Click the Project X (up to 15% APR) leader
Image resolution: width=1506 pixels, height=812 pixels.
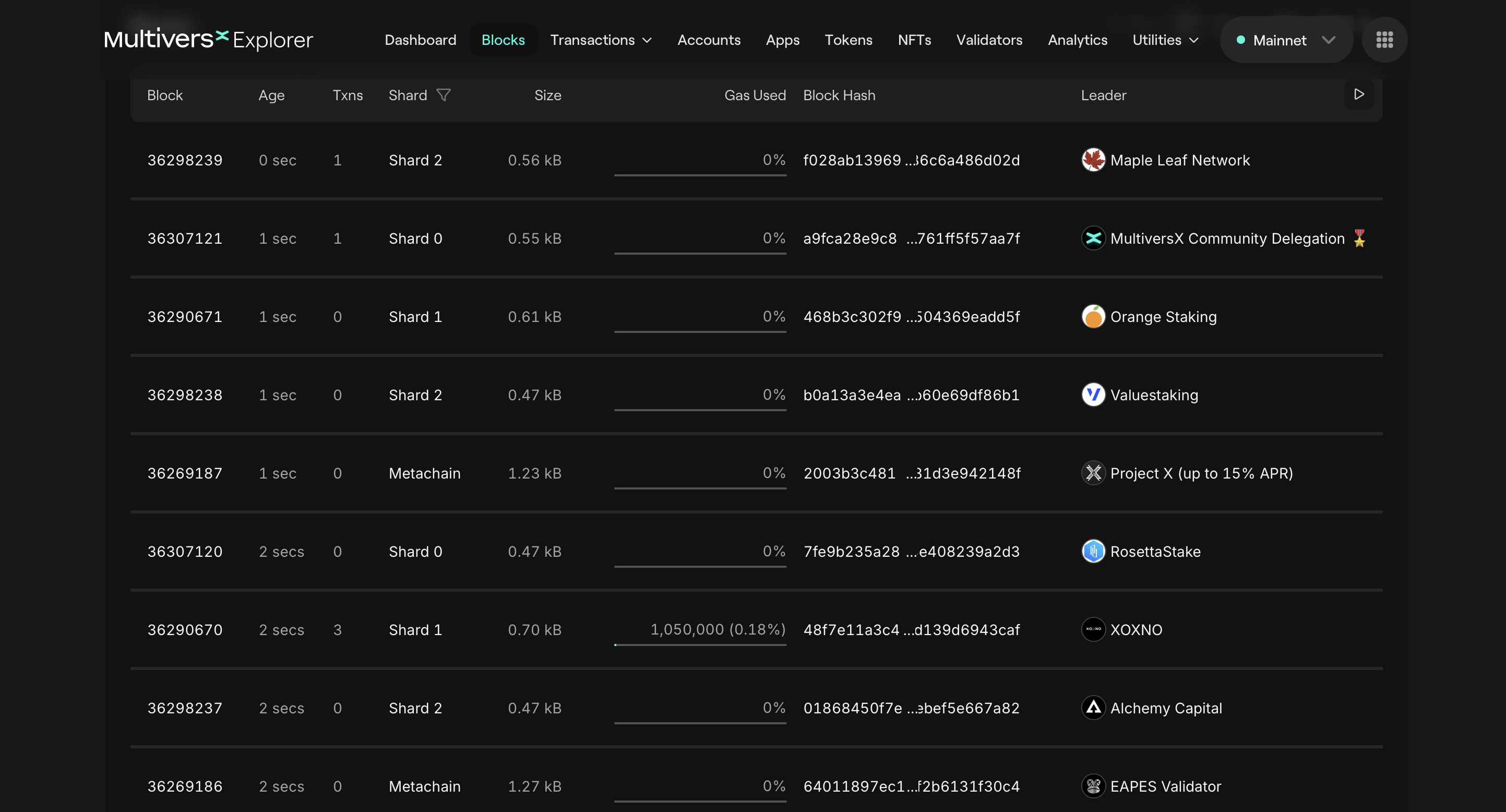click(1201, 473)
